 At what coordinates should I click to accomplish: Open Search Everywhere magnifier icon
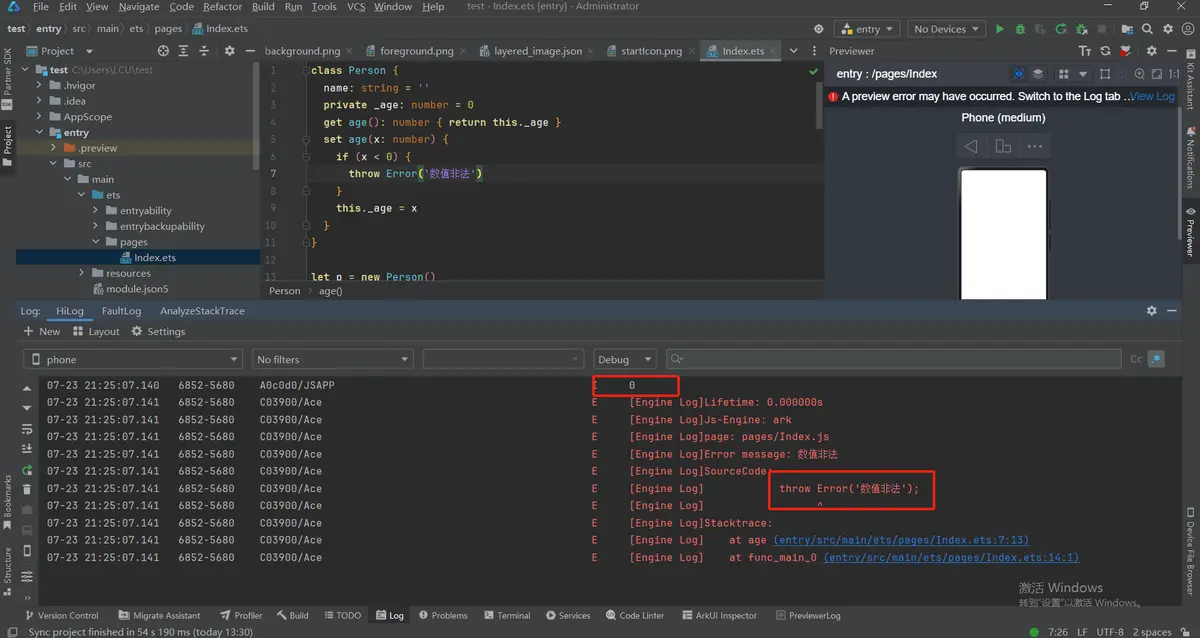(1148, 29)
